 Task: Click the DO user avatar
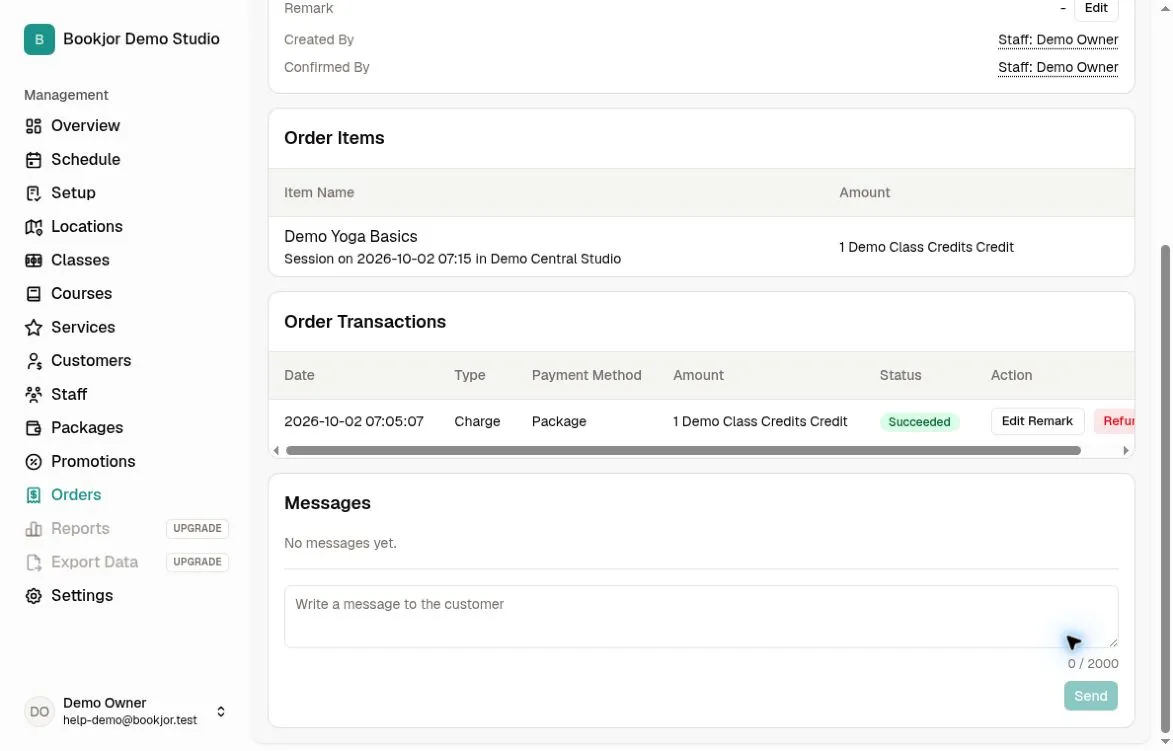(x=40, y=711)
